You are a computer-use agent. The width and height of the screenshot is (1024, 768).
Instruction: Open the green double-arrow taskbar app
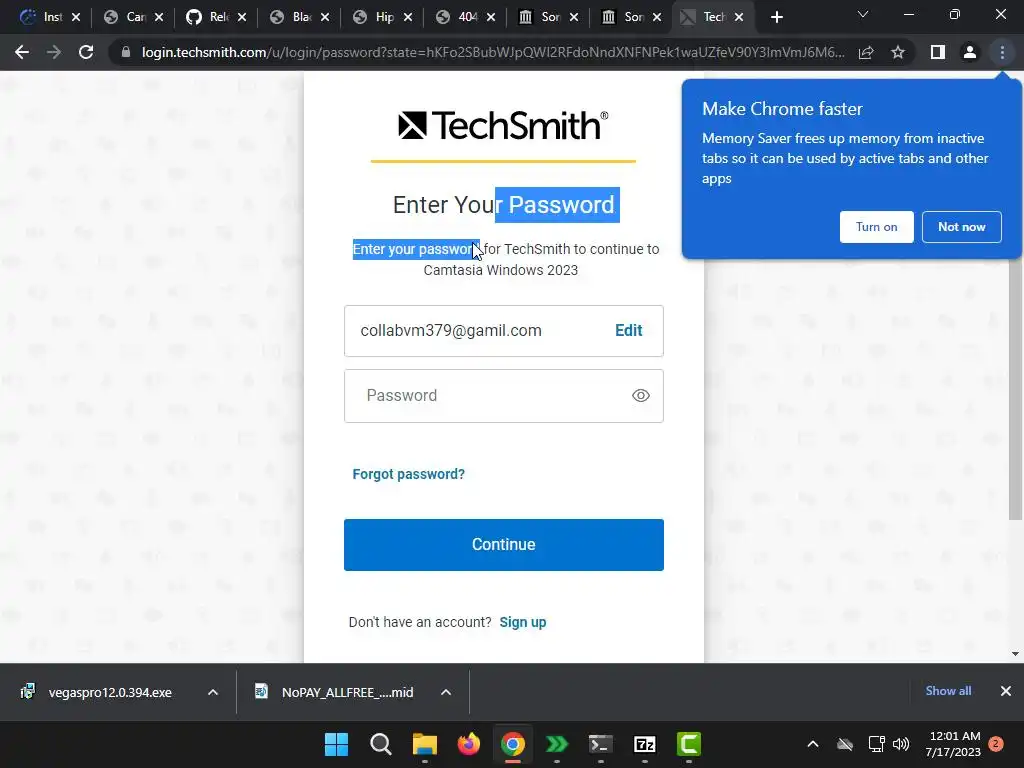pos(556,744)
